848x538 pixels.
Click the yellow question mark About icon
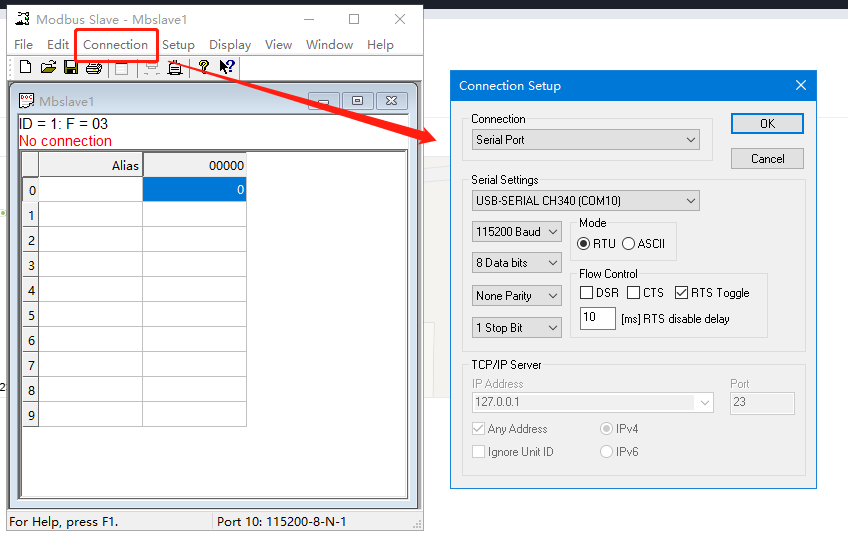(204, 67)
